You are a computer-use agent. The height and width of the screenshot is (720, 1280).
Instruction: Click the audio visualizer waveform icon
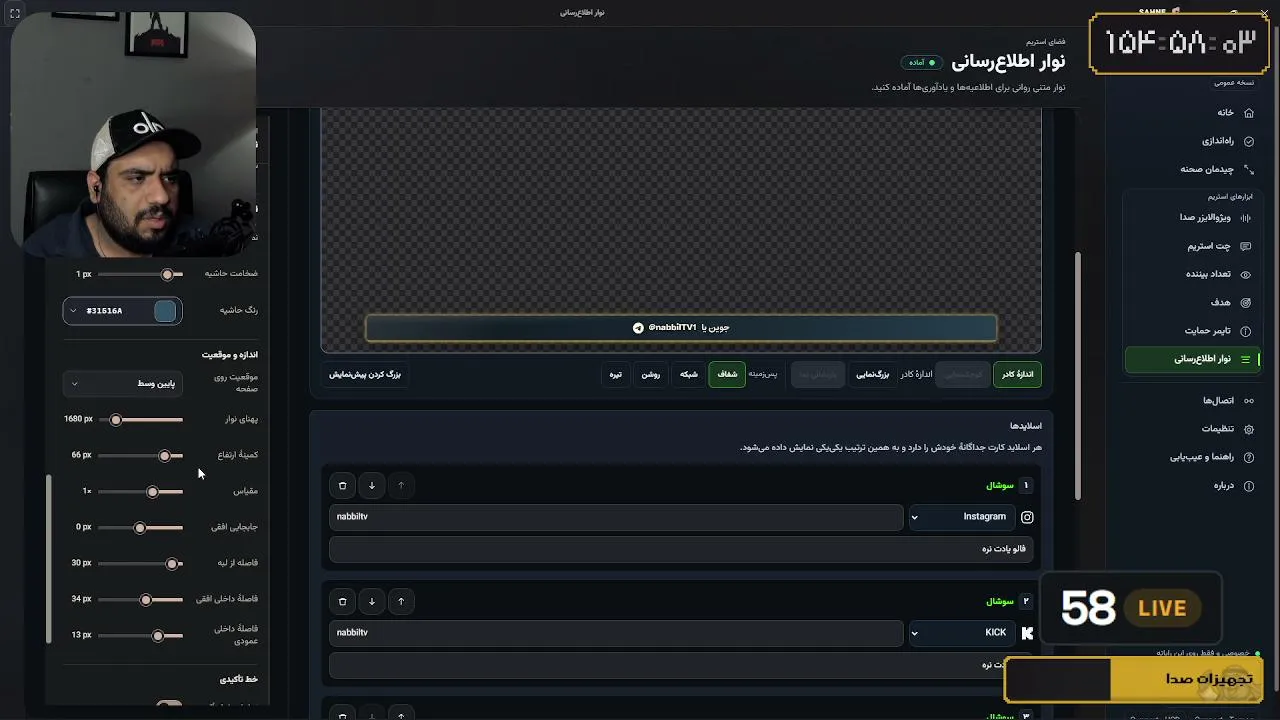point(1245,218)
